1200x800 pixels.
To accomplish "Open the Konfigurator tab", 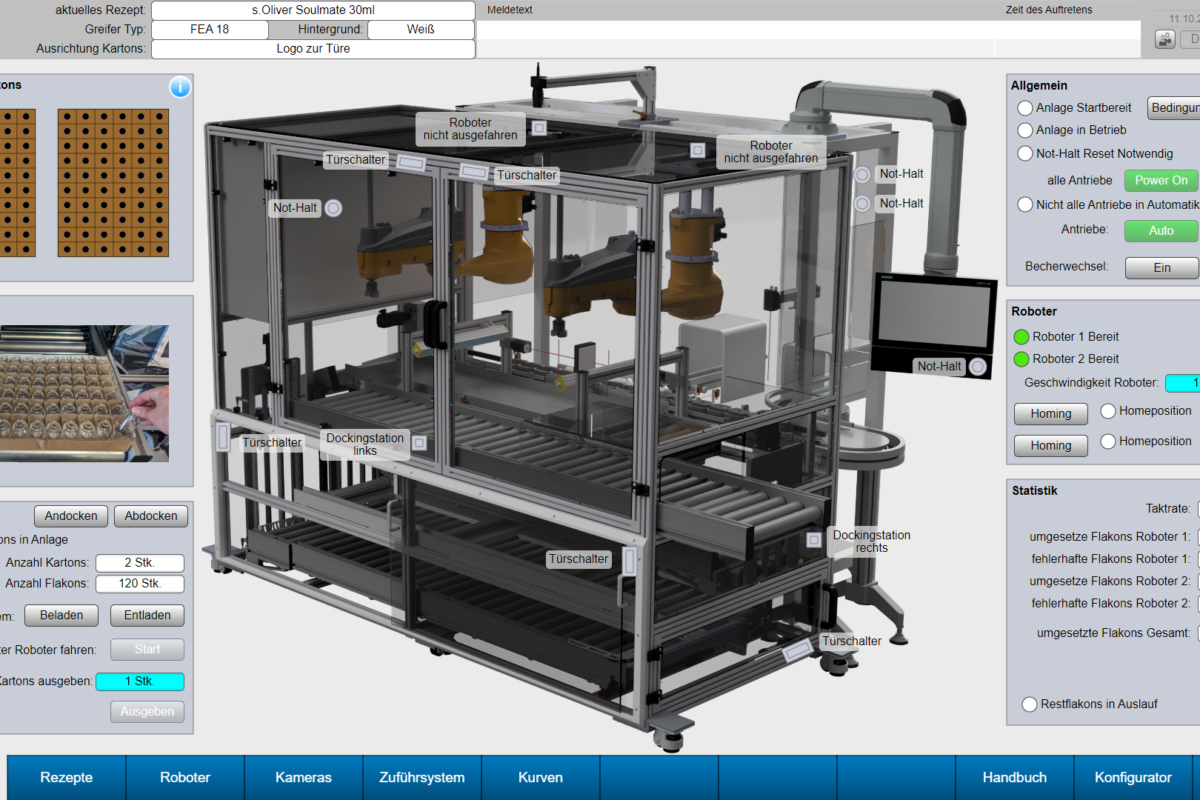I will pos(1133,777).
